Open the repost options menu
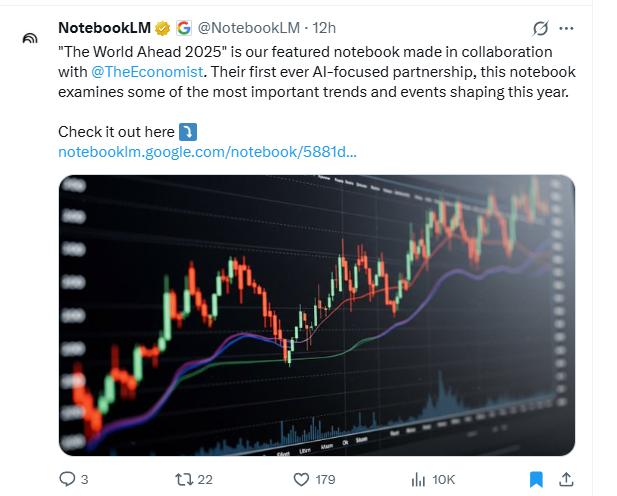 point(183,479)
